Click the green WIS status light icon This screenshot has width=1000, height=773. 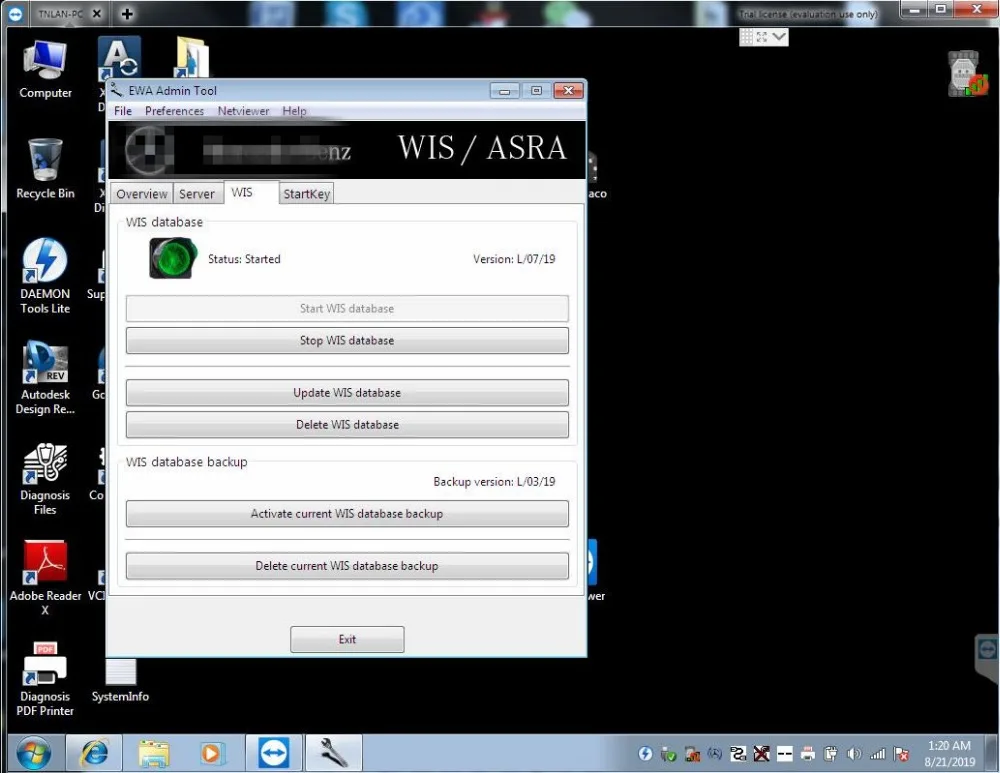point(173,258)
